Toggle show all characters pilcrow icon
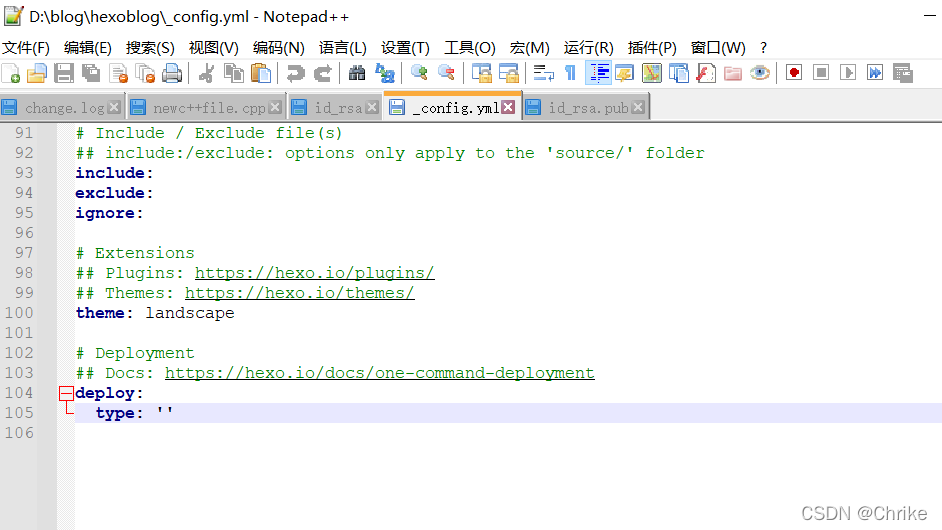The width and height of the screenshot is (942, 530). (570, 73)
